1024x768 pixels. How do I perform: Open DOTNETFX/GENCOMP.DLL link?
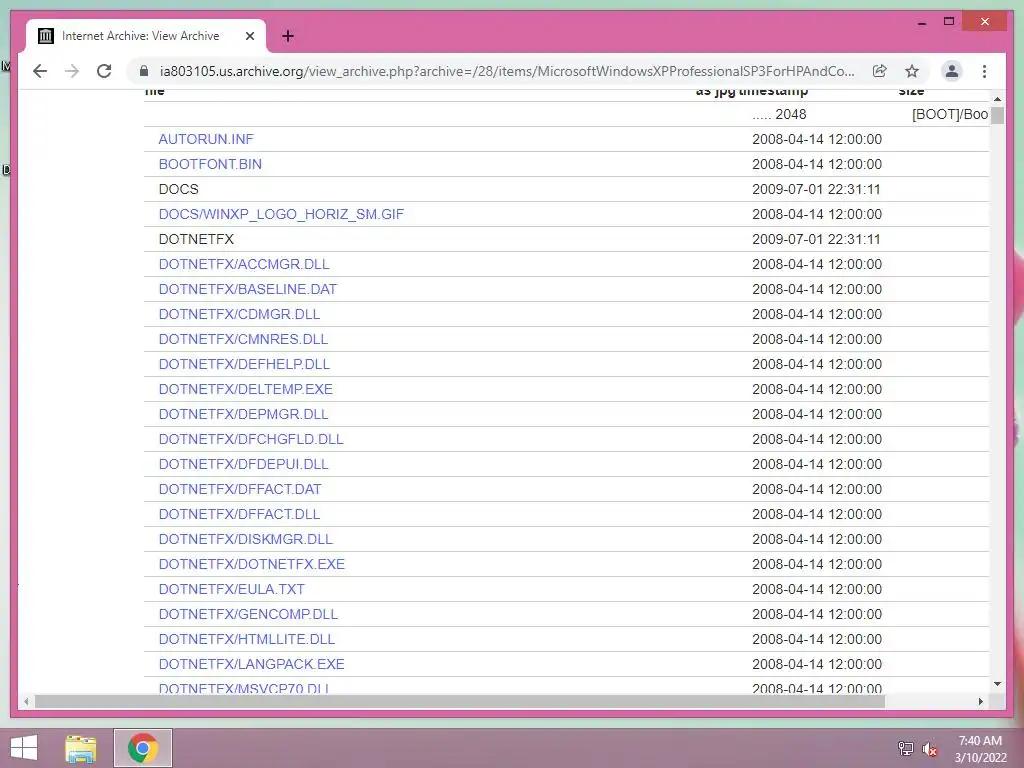[248, 614]
